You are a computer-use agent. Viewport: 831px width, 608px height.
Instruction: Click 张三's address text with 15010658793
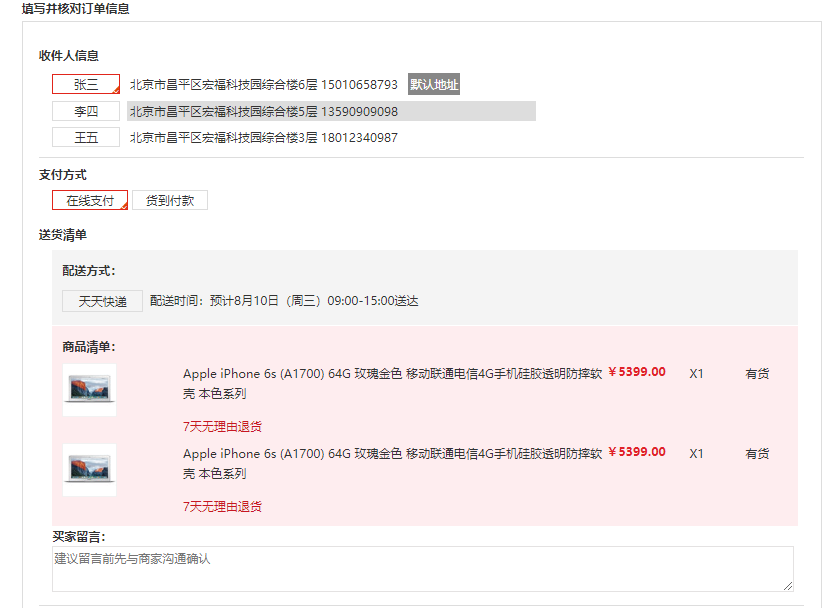point(263,85)
